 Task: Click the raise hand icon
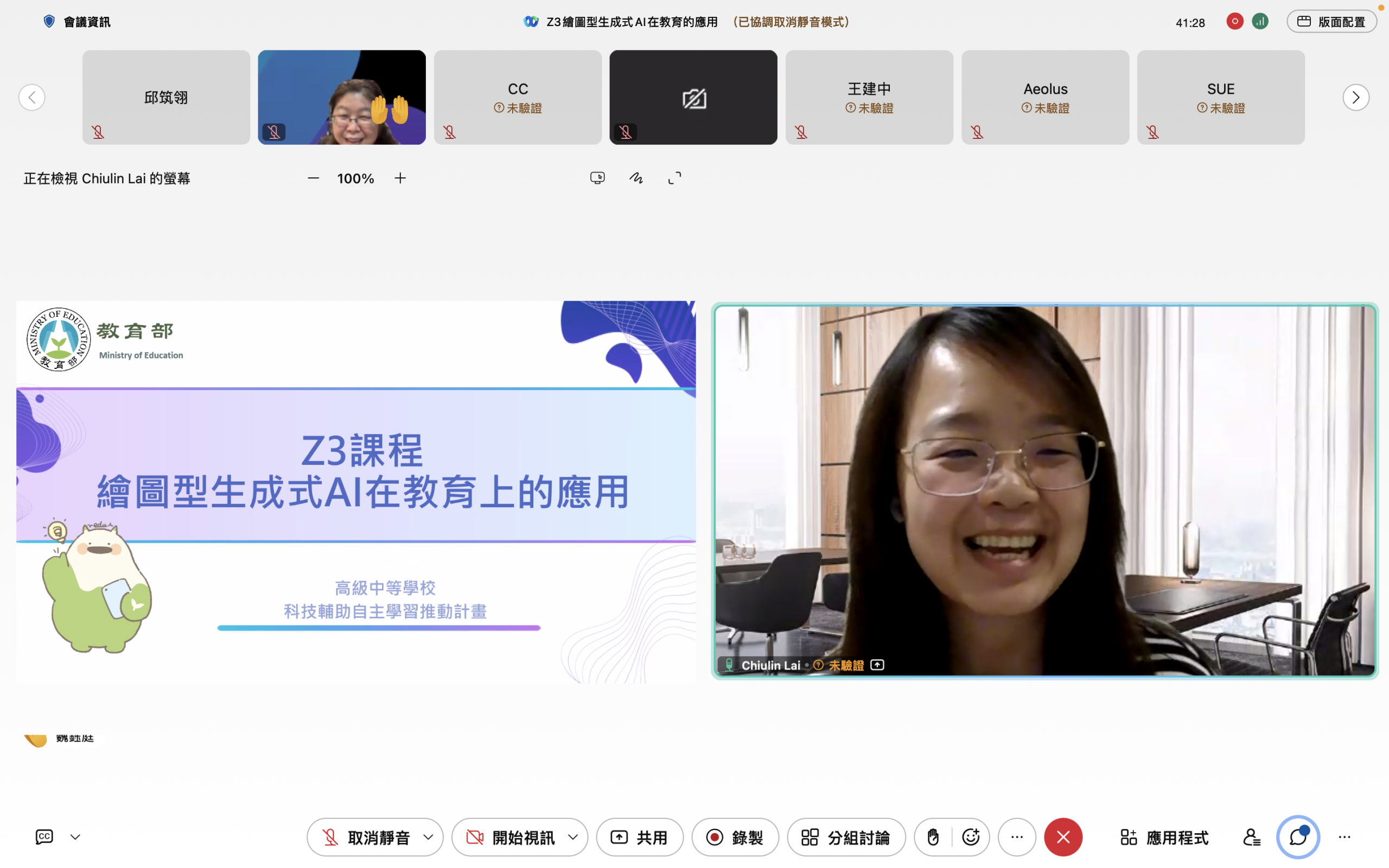[933, 837]
